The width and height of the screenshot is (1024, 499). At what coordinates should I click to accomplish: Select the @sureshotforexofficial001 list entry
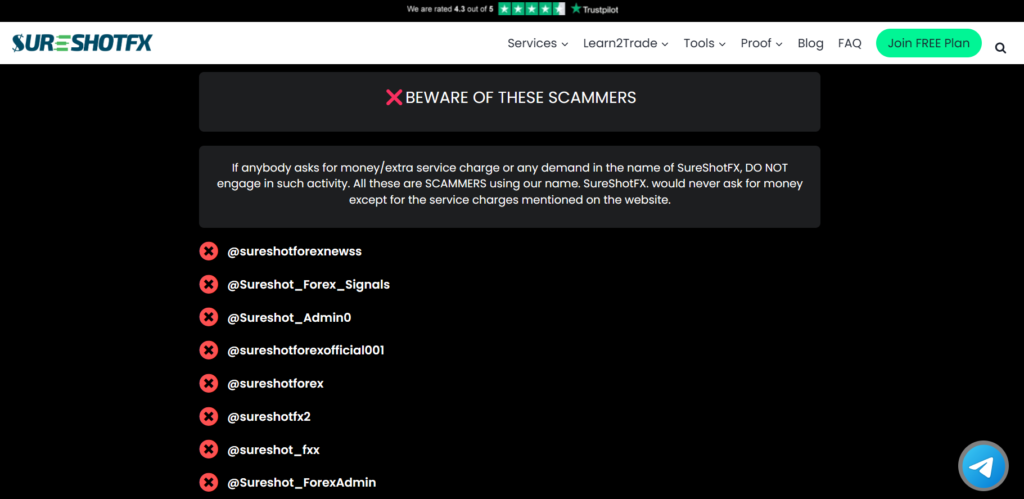(306, 351)
